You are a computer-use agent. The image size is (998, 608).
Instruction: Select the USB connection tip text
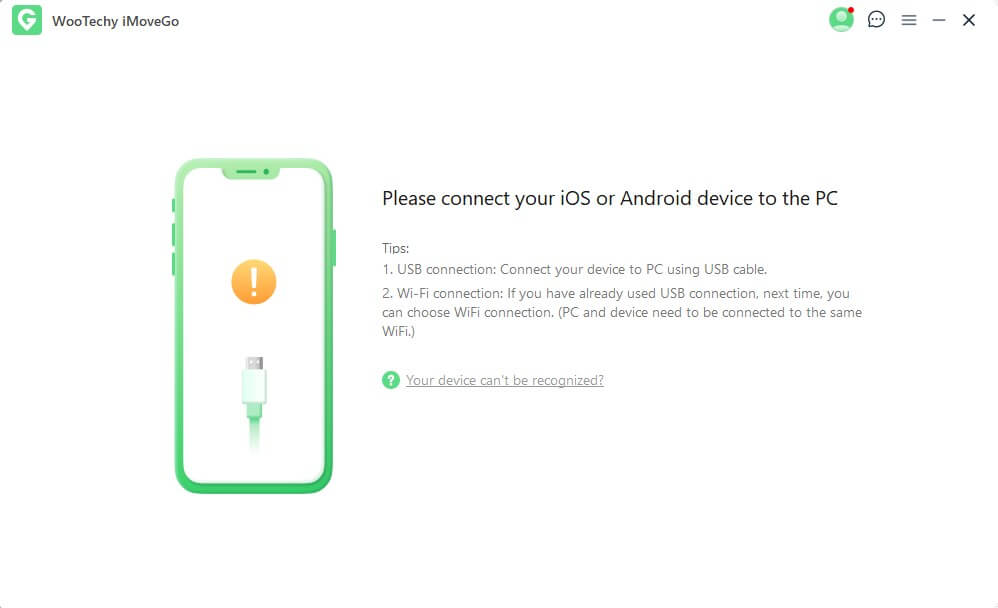[x=574, y=269]
